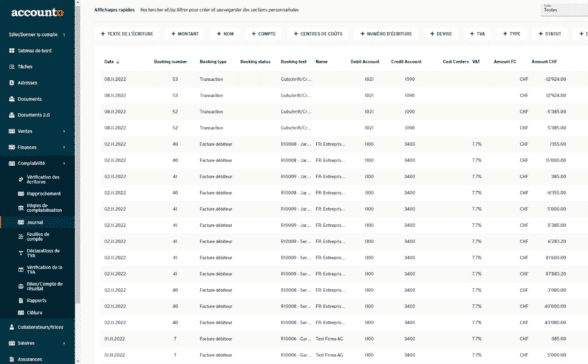
Task: Add the Centres de coûts filter
Action: pyautogui.click(x=318, y=34)
